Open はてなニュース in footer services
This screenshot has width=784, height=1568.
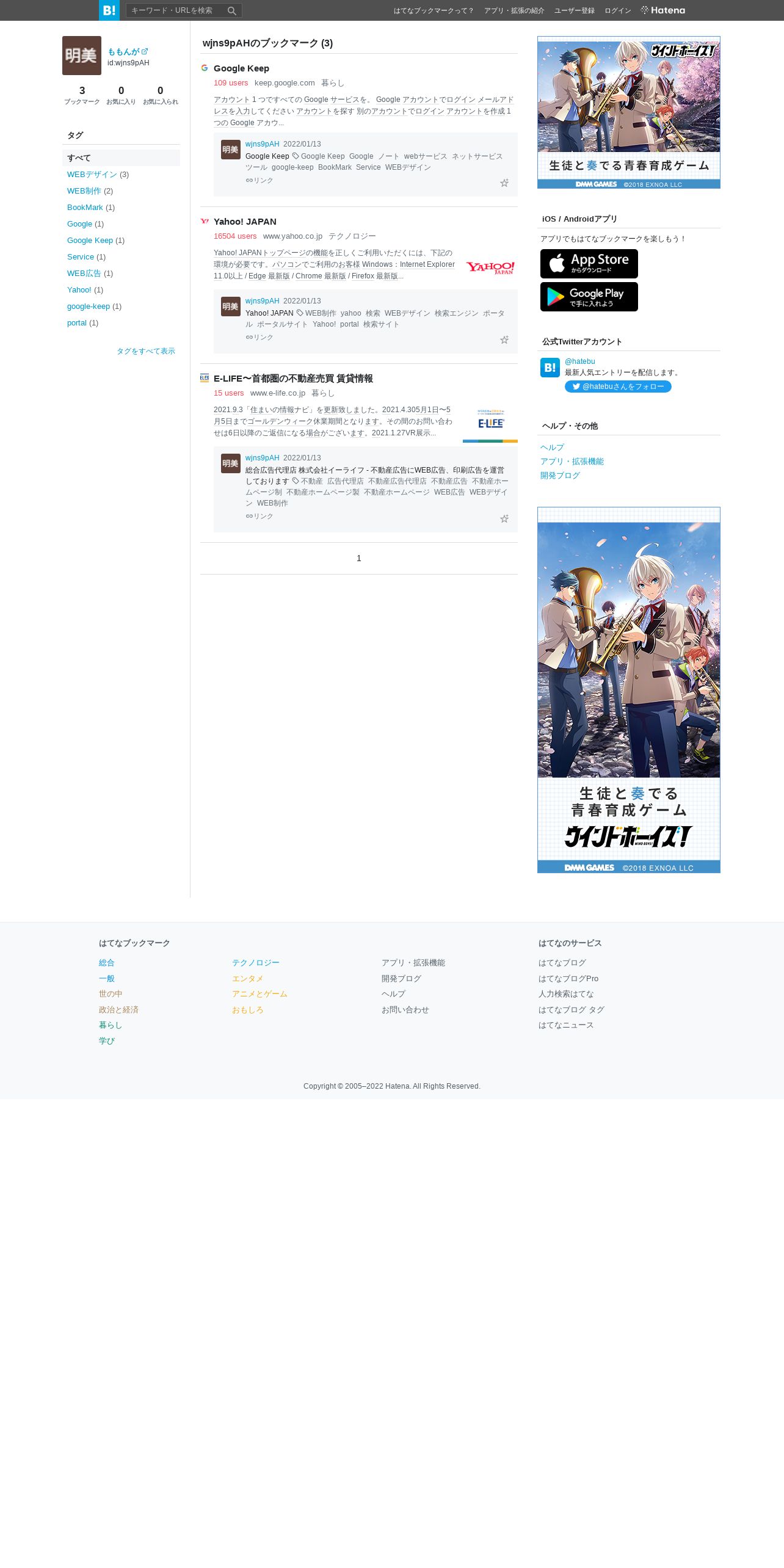pos(566,1025)
